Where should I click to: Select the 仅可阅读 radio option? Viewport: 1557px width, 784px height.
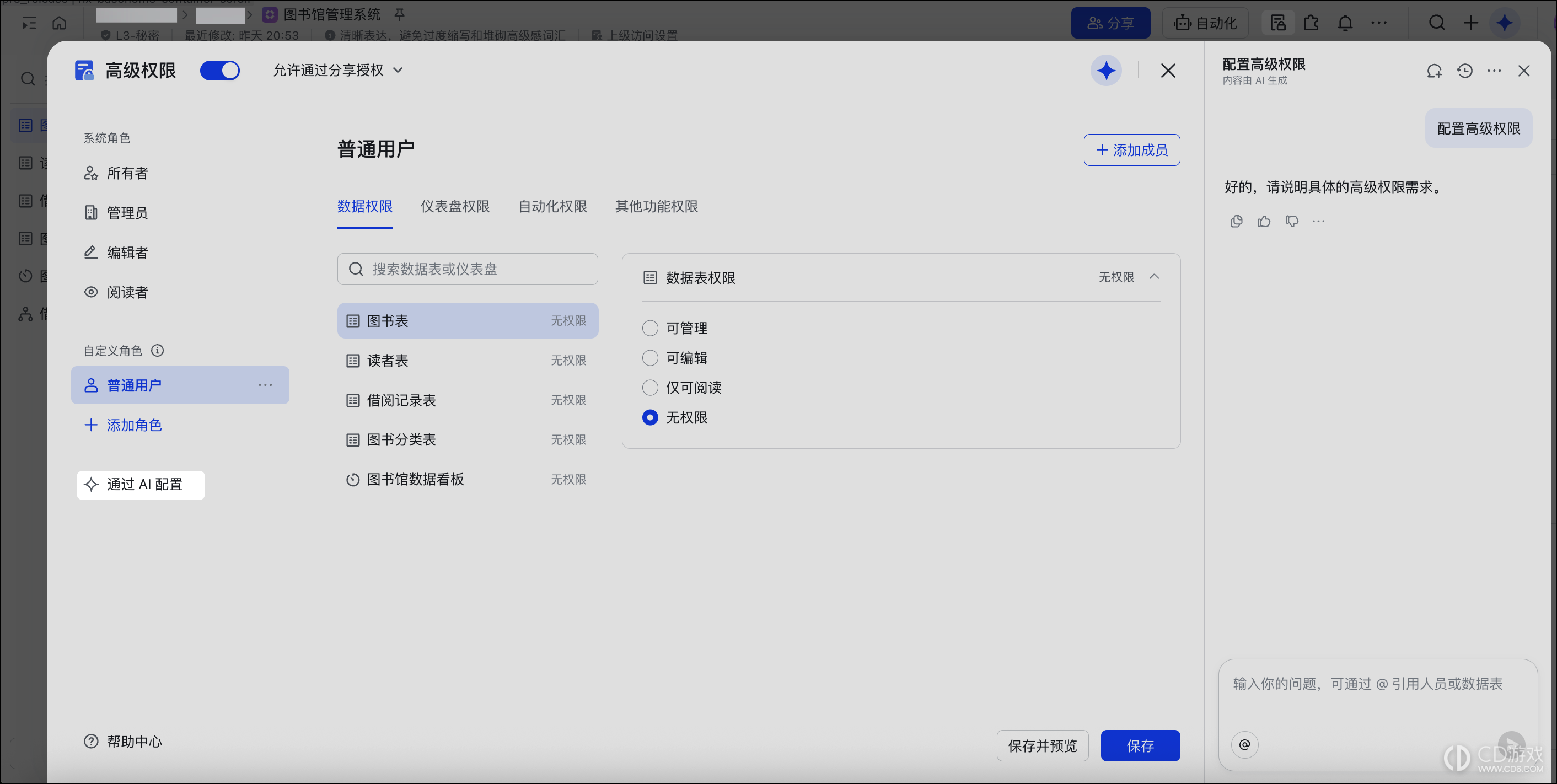click(x=649, y=388)
